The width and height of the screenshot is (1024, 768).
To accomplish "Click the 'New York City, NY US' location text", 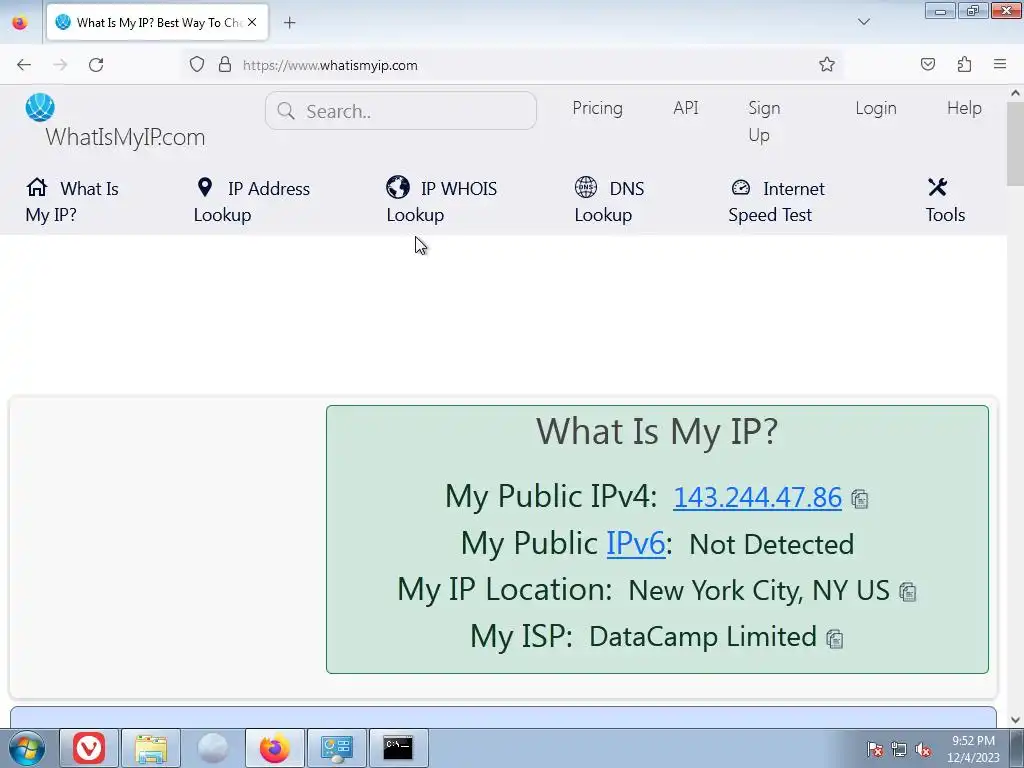I will tap(758, 590).
